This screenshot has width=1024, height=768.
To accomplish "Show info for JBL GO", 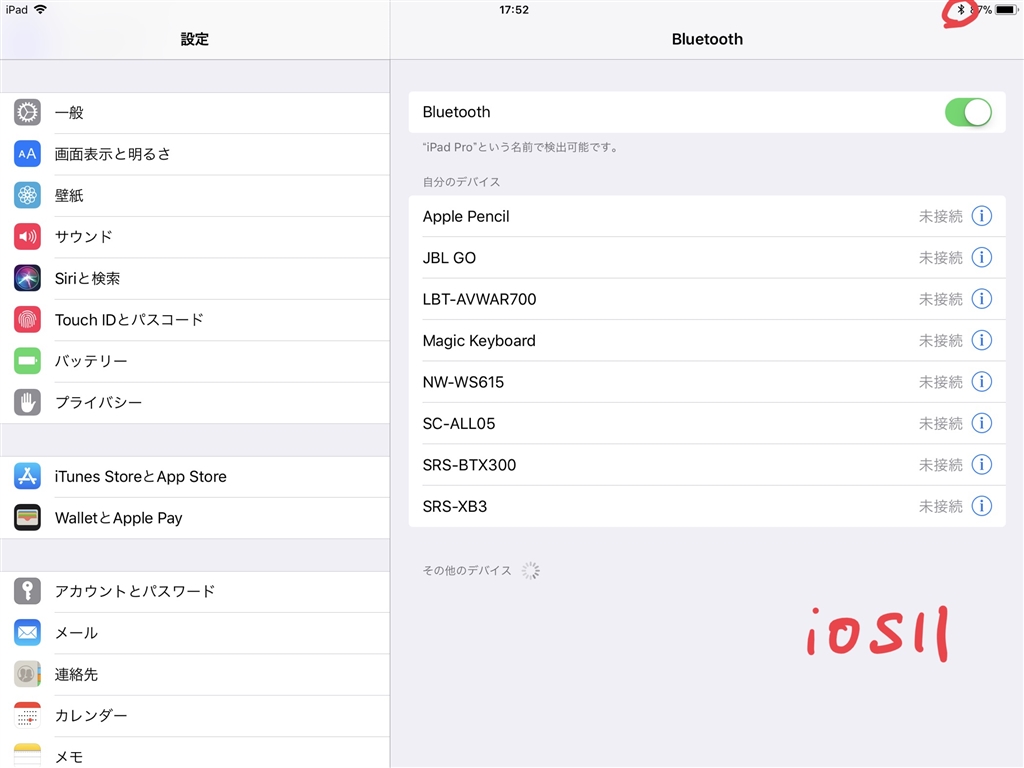I will (x=982, y=257).
